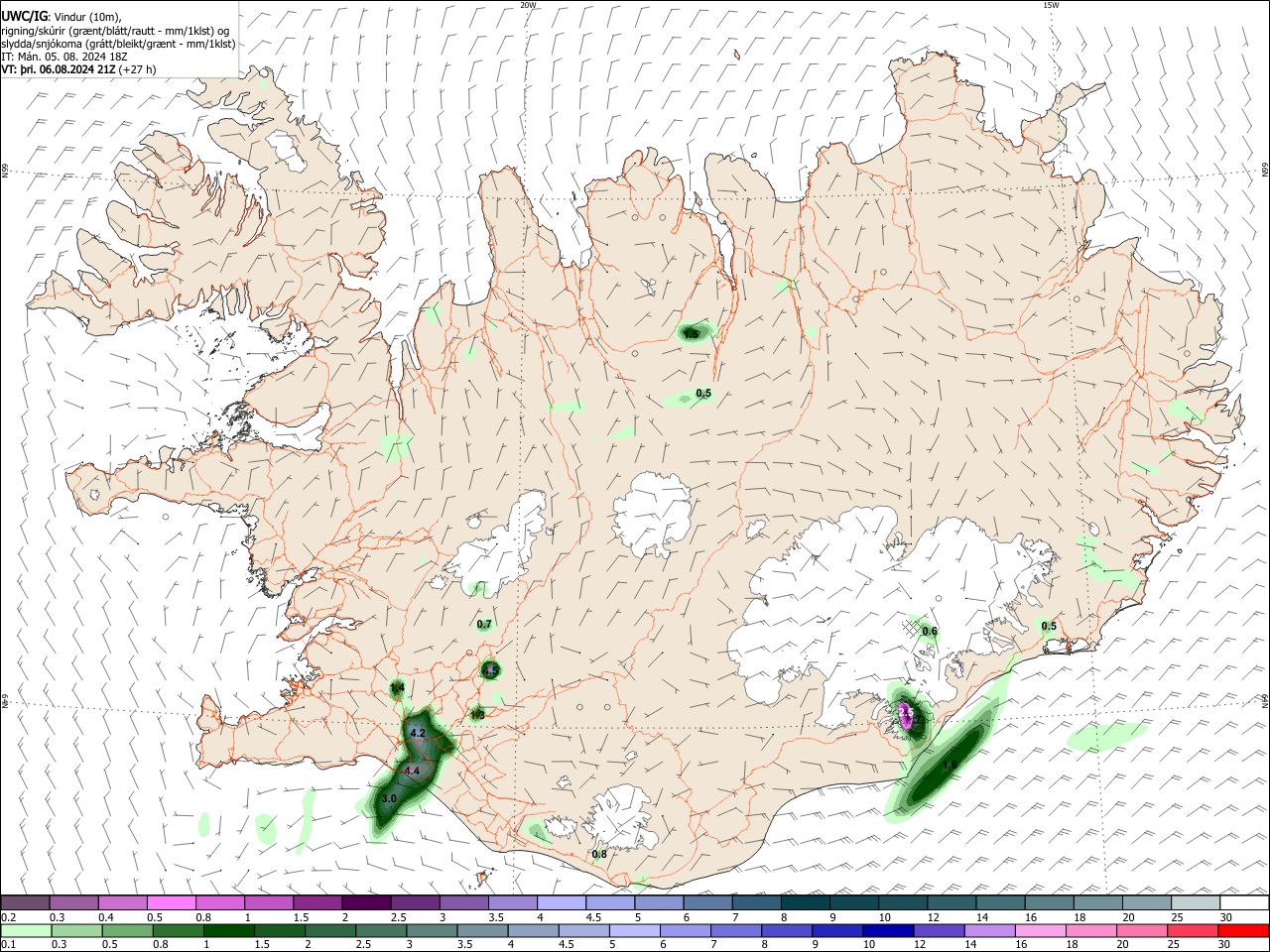The width and height of the screenshot is (1270, 952).
Task: Click the 1.4 rain value on the map
Action: (x=398, y=687)
